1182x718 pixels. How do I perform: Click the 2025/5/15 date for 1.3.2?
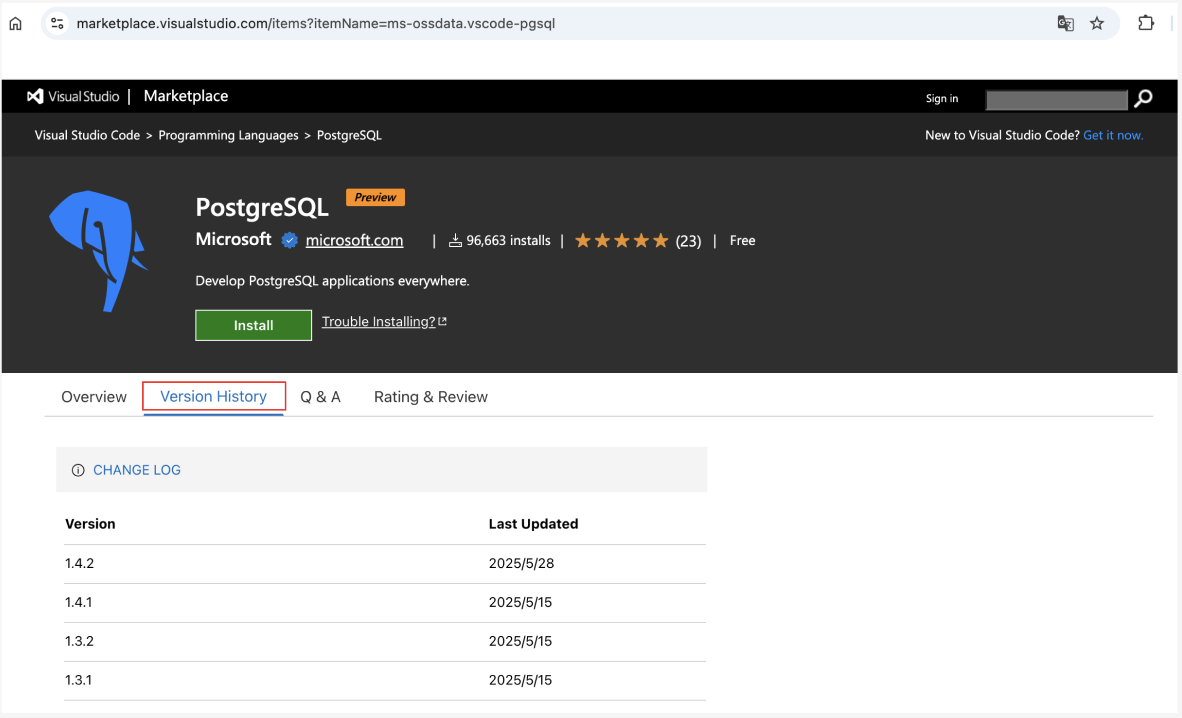pyautogui.click(x=520, y=641)
